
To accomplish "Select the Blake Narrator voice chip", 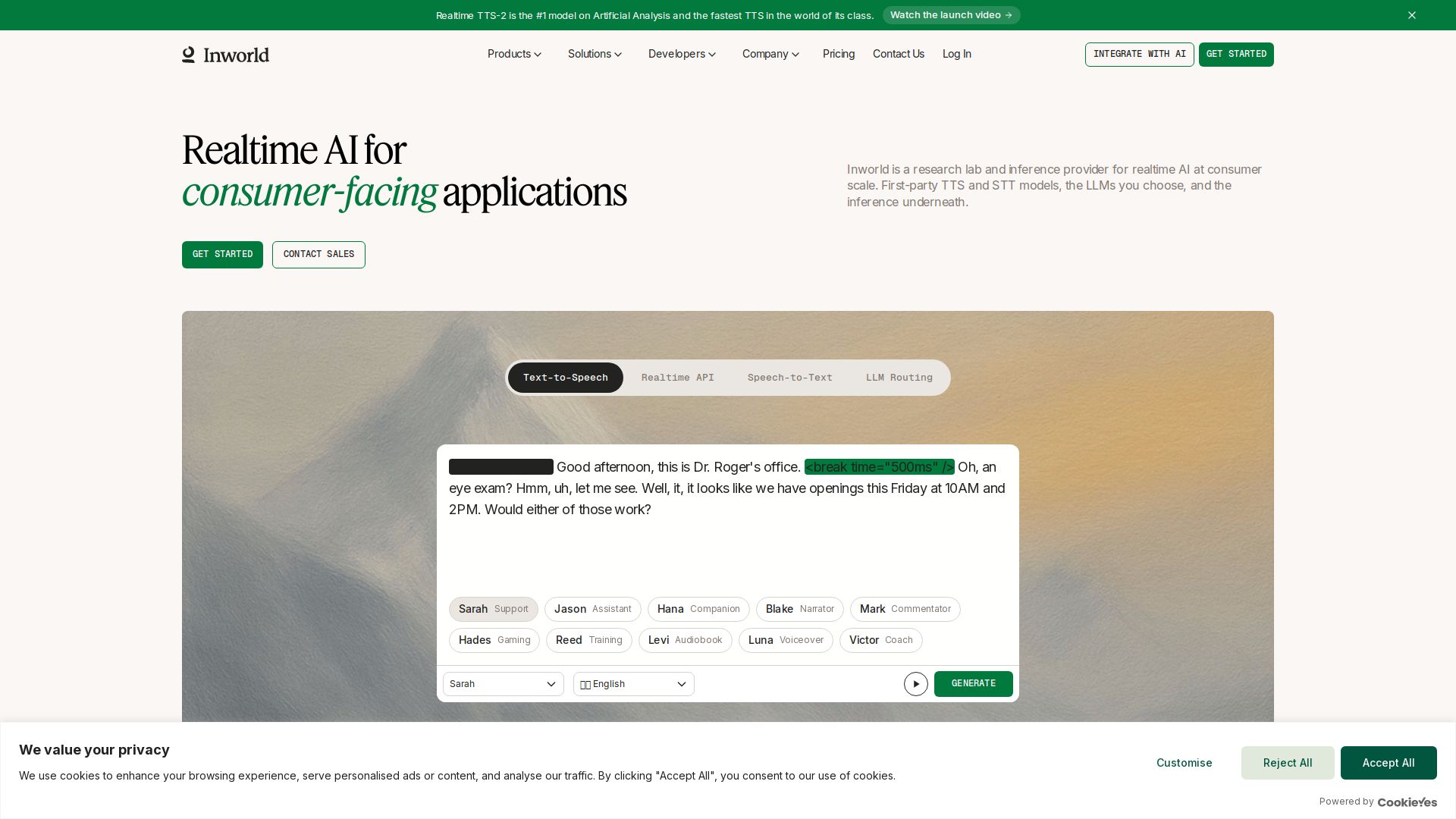I will pyautogui.click(x=800, y=610).
